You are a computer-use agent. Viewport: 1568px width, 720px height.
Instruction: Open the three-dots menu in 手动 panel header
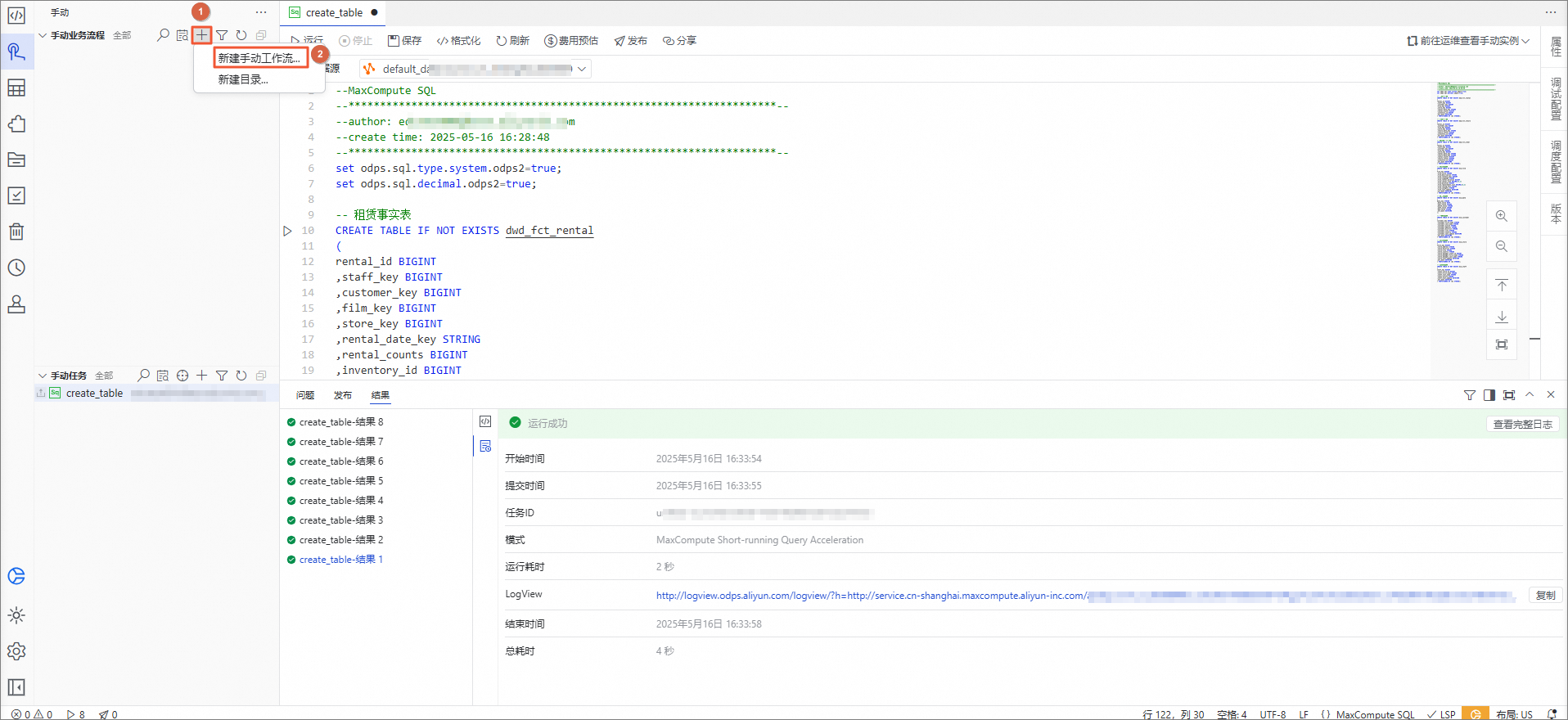coord(261,12)
